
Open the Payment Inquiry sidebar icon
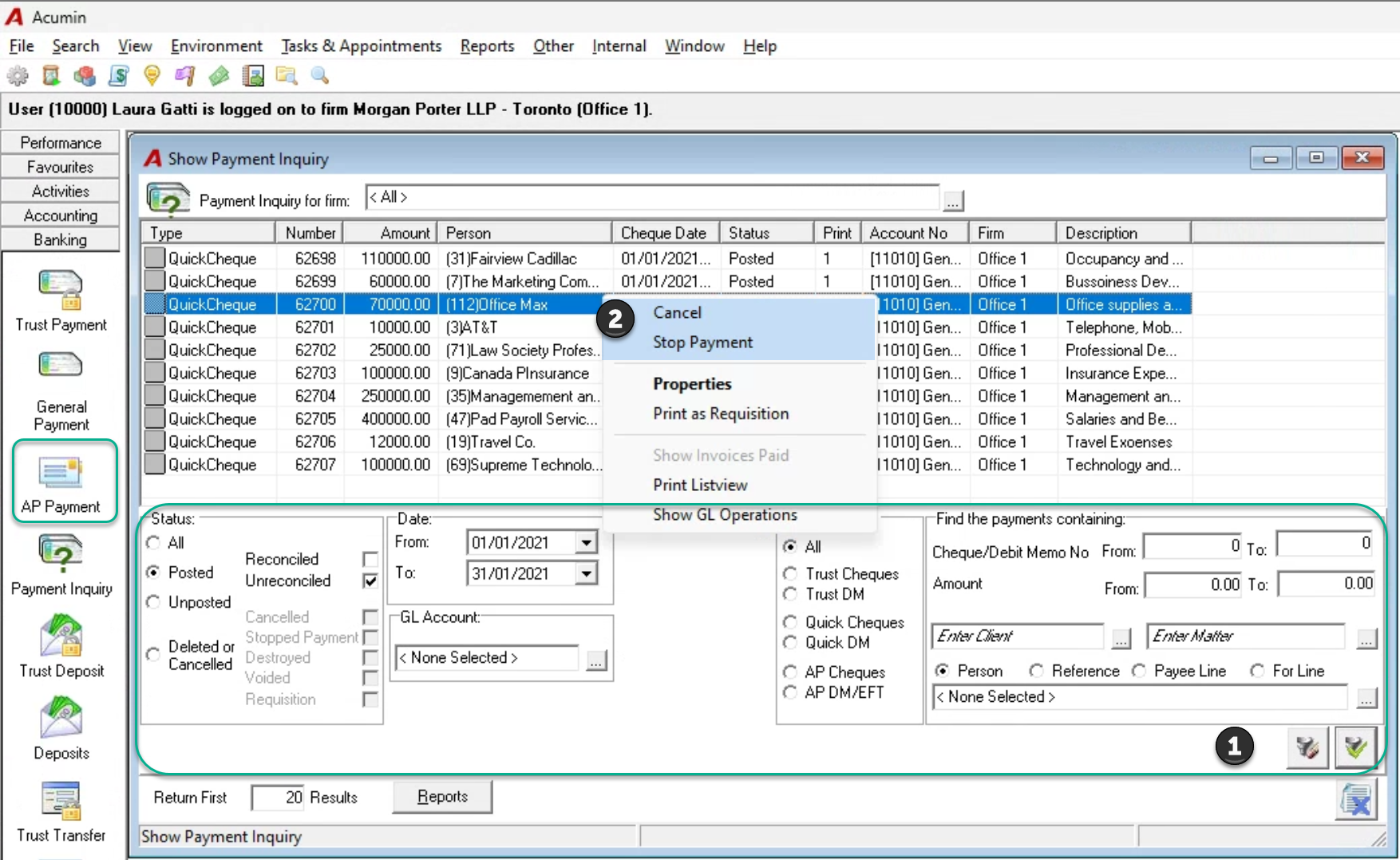(x=61, y=566)
